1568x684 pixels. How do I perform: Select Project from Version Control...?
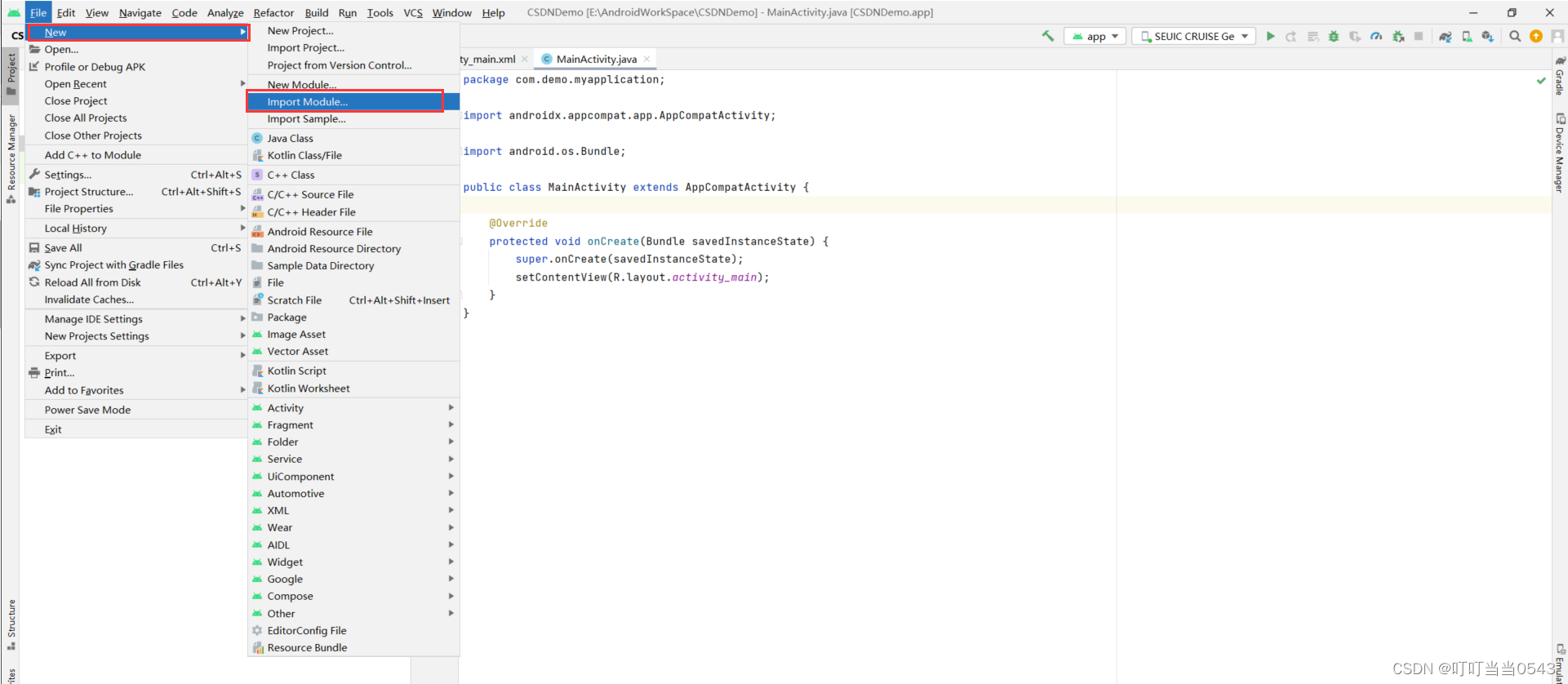pyautogui.click(x=353, y=65)
